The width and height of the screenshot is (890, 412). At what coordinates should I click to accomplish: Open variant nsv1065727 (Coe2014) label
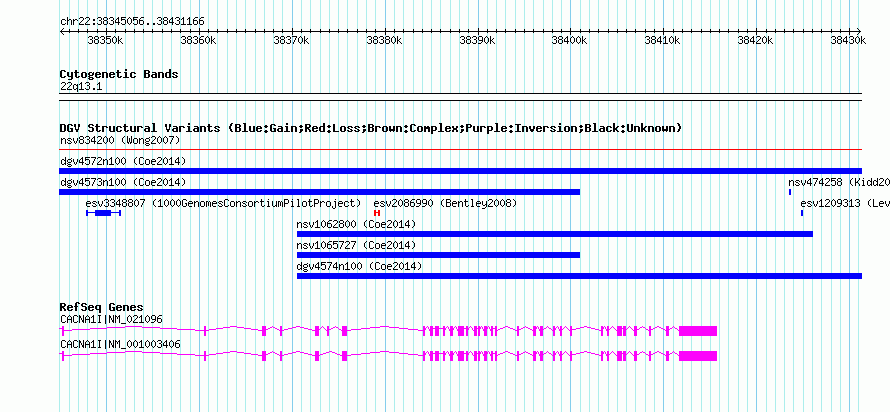[356, 245]
